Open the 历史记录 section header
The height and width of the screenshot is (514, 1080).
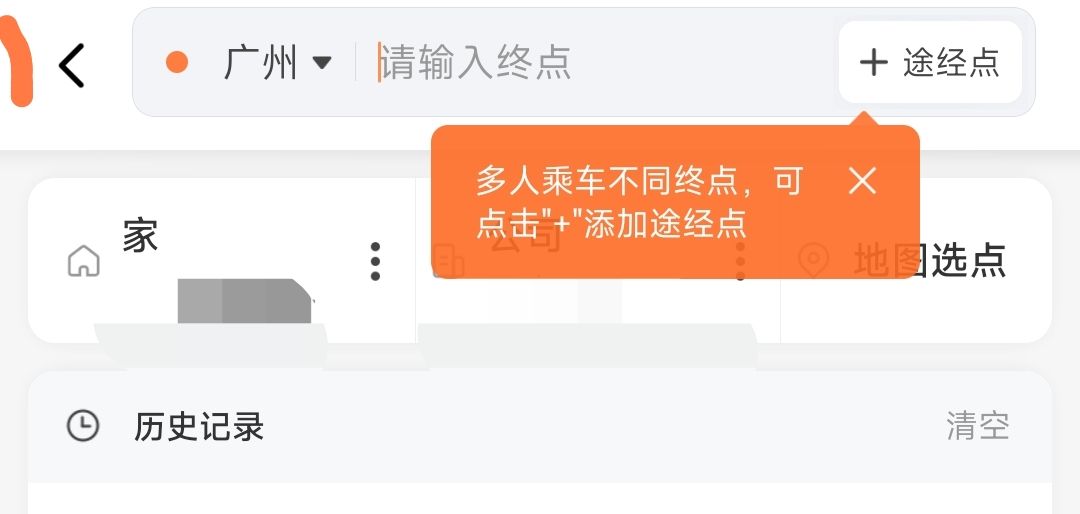tap(199, 426)
